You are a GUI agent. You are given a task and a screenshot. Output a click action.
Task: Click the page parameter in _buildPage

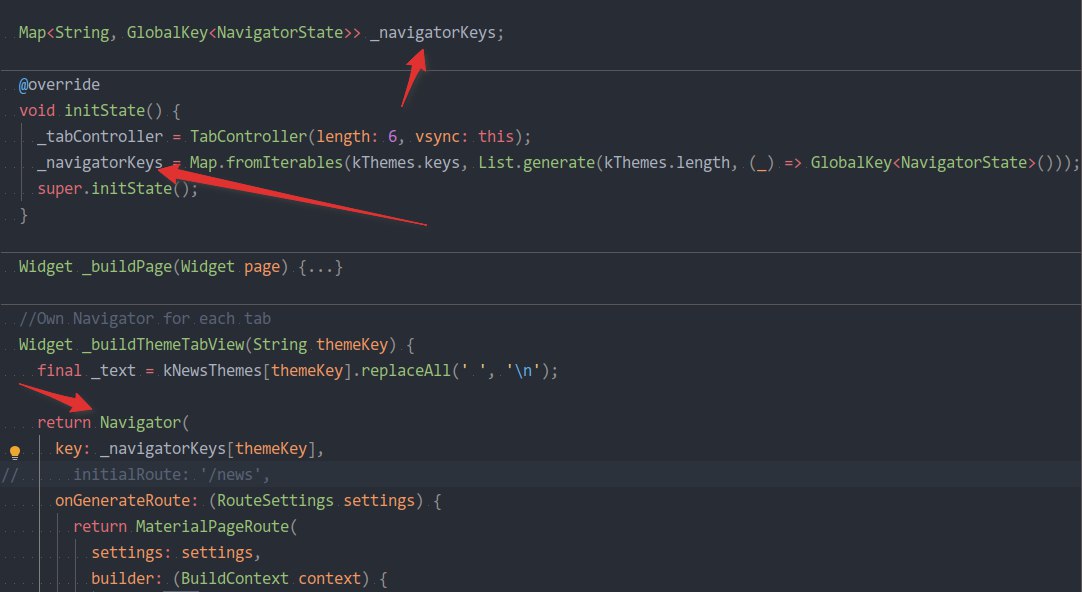point(262,267)
